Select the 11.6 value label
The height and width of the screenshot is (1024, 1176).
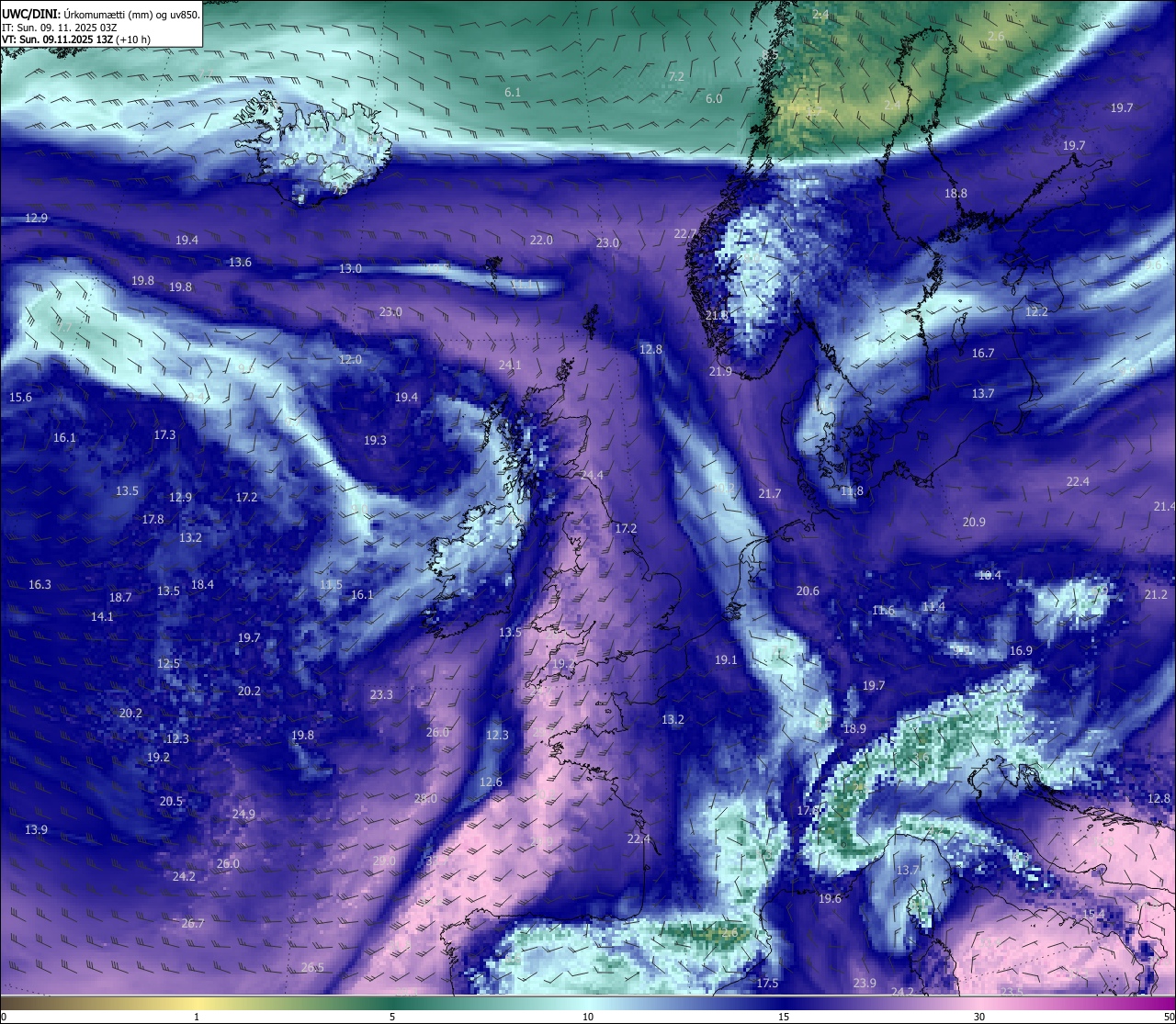[883, 611]
